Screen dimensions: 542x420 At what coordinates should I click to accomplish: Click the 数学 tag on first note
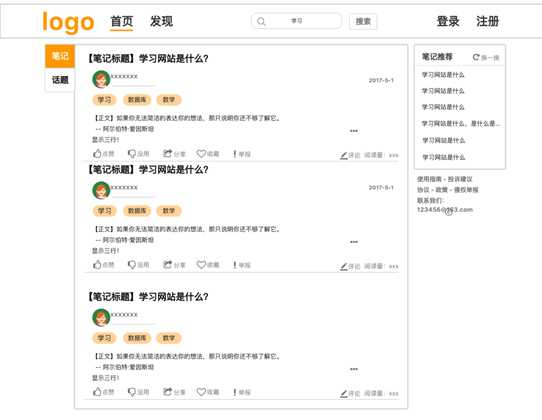[169, 100]
